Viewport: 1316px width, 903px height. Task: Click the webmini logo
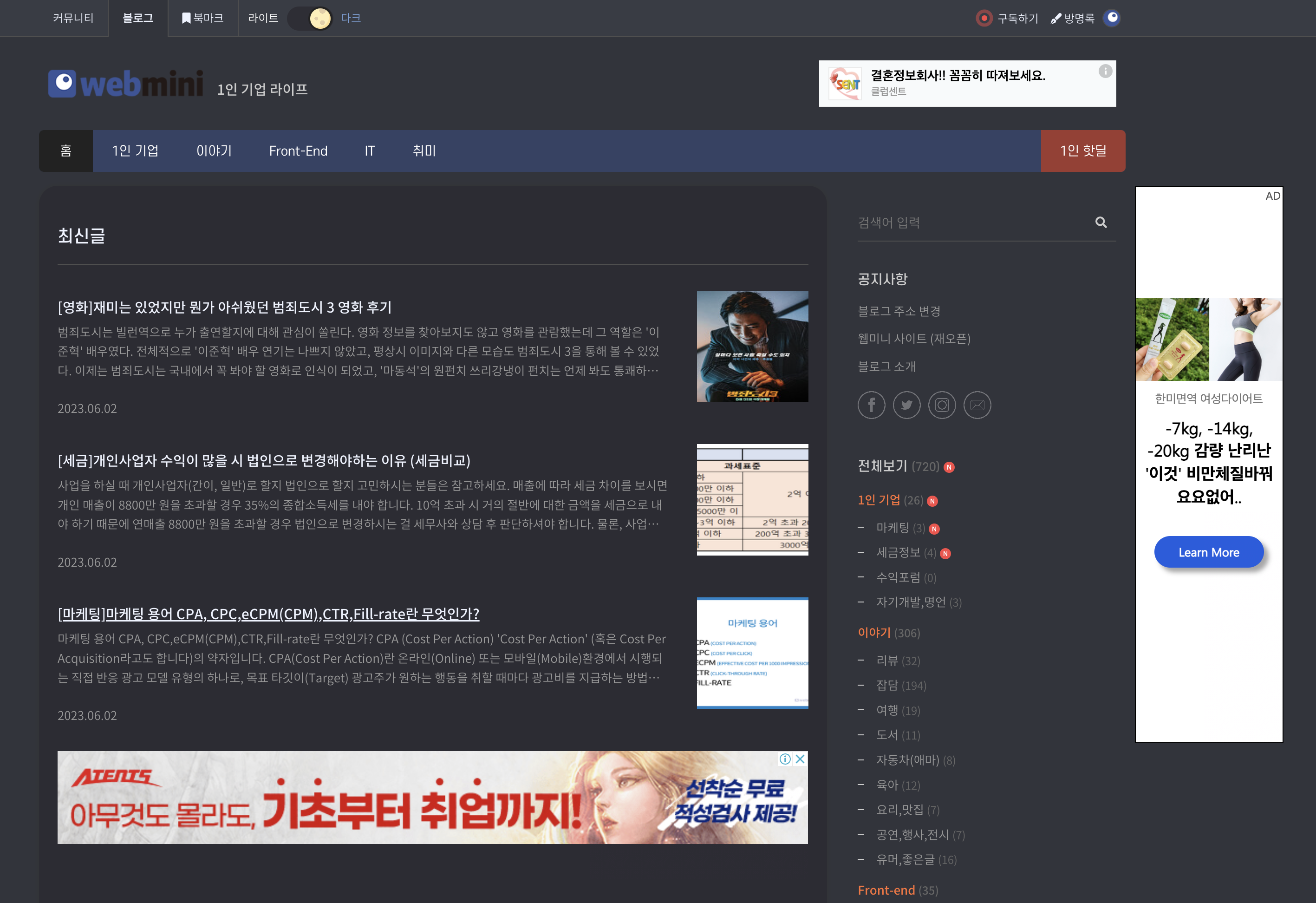click(126, 83)
